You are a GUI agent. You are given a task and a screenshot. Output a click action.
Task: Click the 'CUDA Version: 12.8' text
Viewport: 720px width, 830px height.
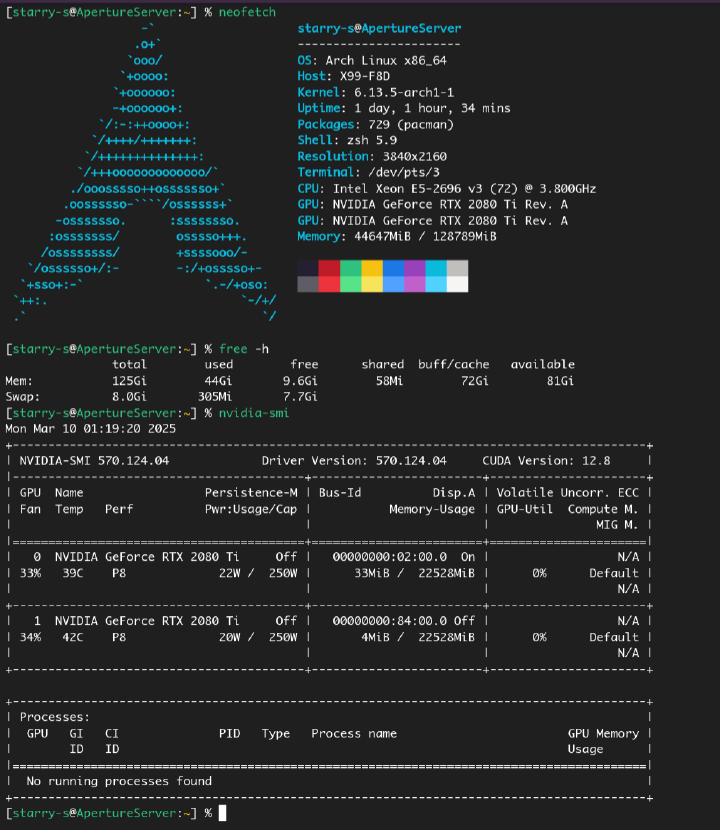(x=546, y=461)
